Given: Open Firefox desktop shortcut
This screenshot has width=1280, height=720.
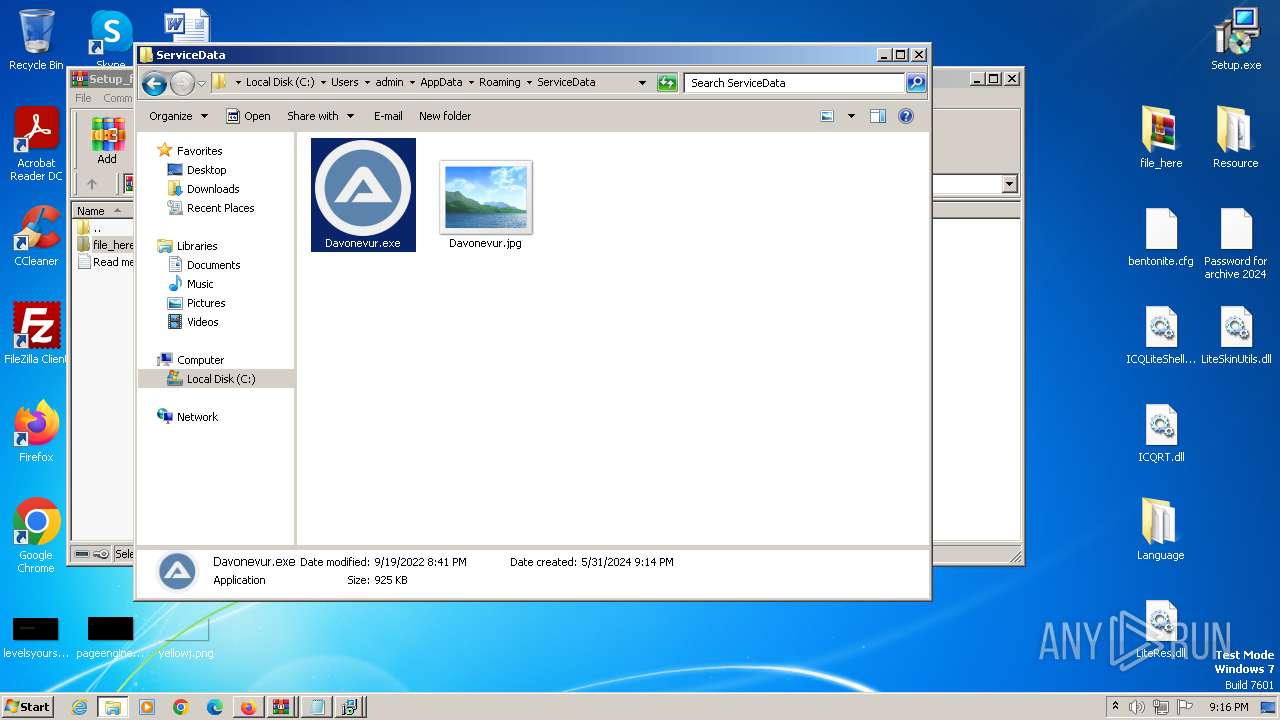Looking at the screenshot, I should 36,432.
